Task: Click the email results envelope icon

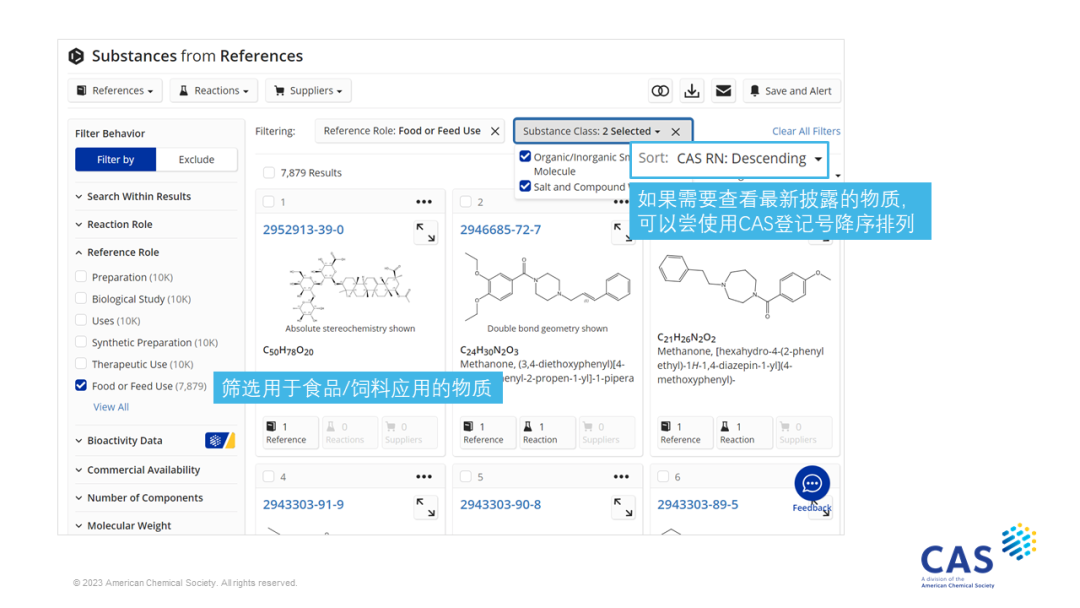Action: (723, 91)
